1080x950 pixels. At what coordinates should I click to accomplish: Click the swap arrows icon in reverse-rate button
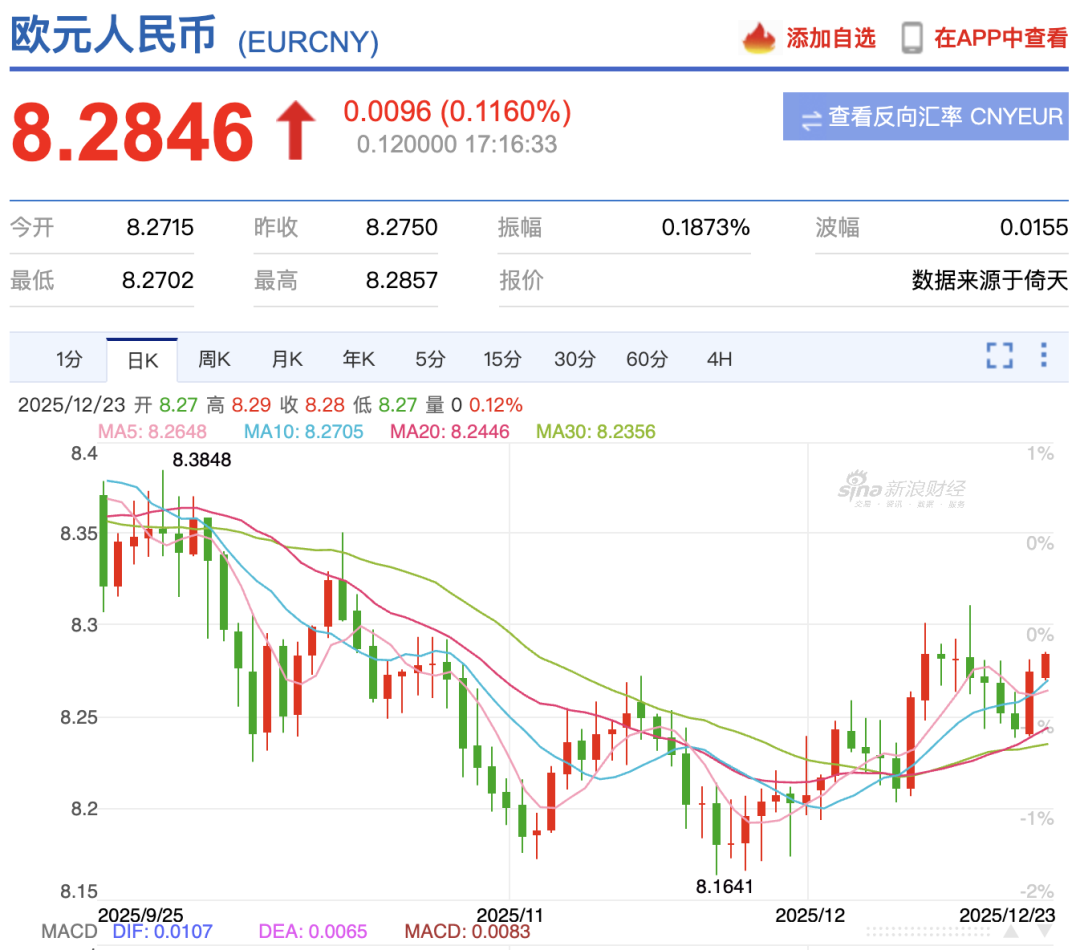pos(812,120)
